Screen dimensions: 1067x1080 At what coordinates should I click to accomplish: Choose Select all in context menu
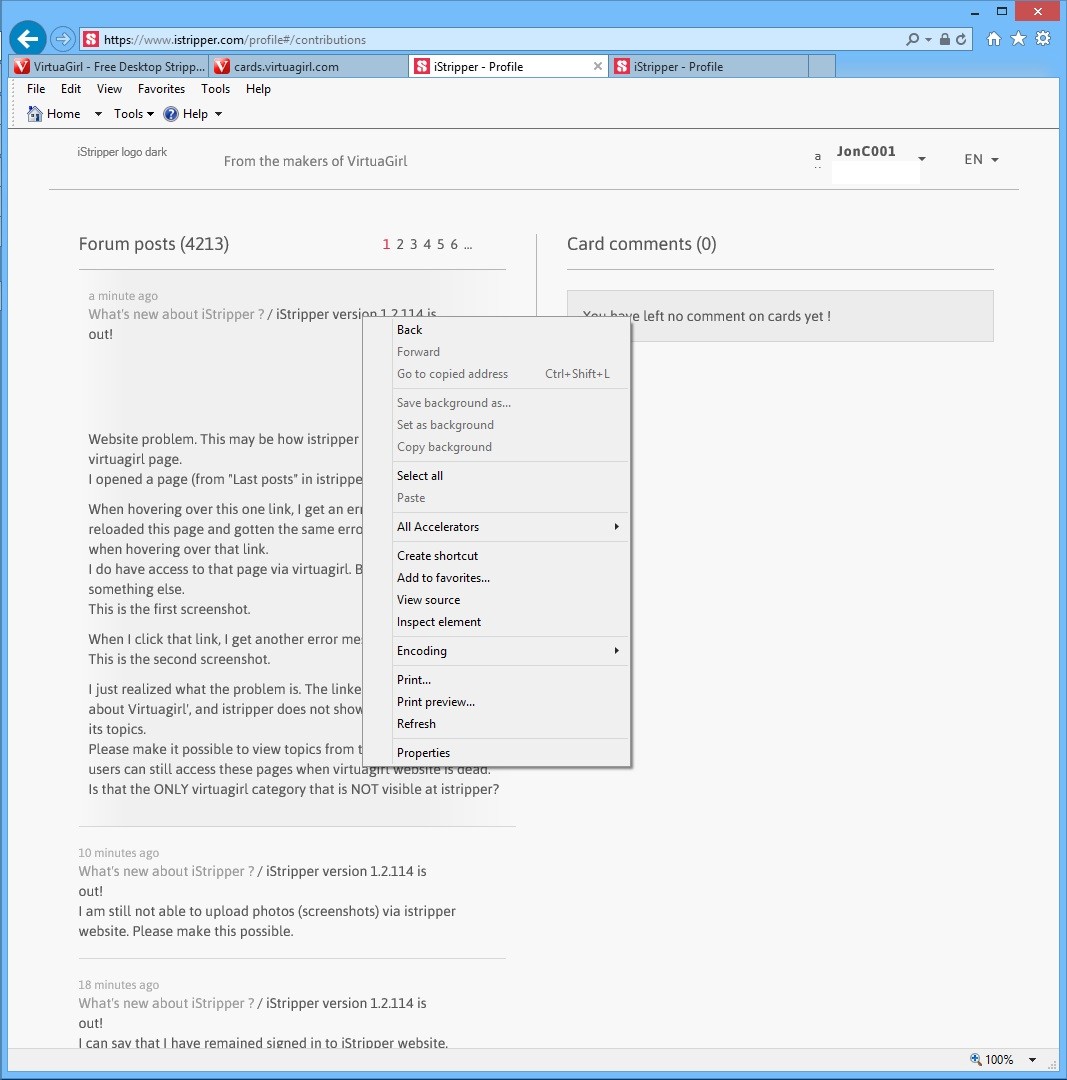tap(510, 476)
